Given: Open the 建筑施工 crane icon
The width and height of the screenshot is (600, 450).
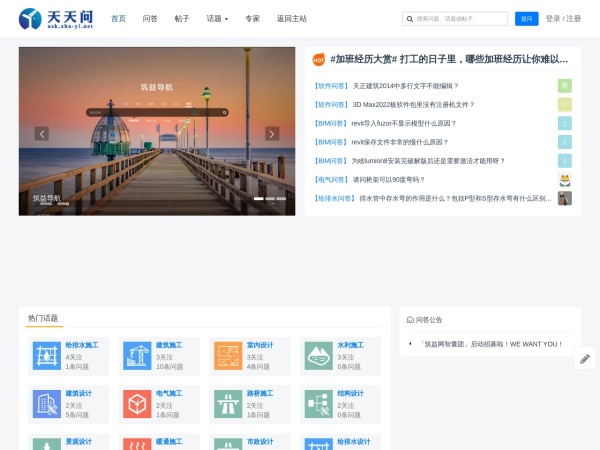Looking at the screenshot, I should tap(137, 355).
